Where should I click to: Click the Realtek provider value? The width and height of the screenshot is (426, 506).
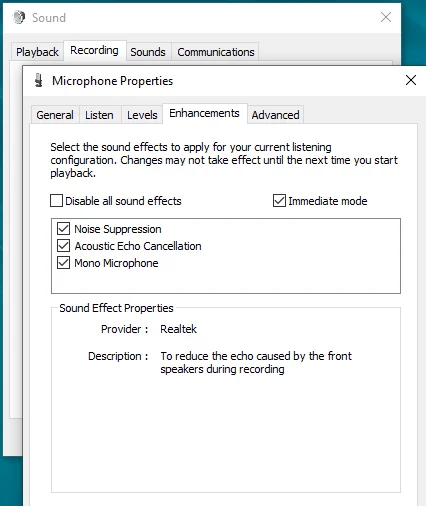(x=178, y=329)
